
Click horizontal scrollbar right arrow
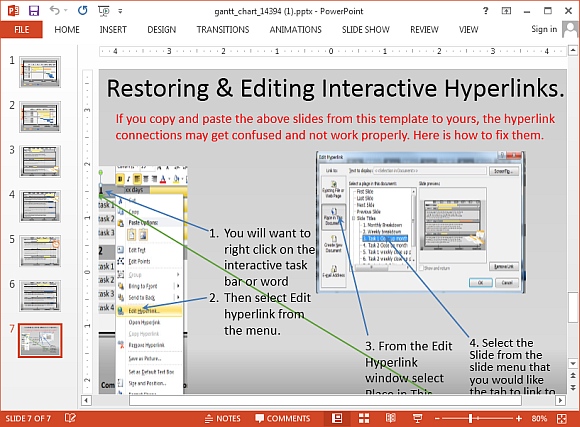coord(560,400)
